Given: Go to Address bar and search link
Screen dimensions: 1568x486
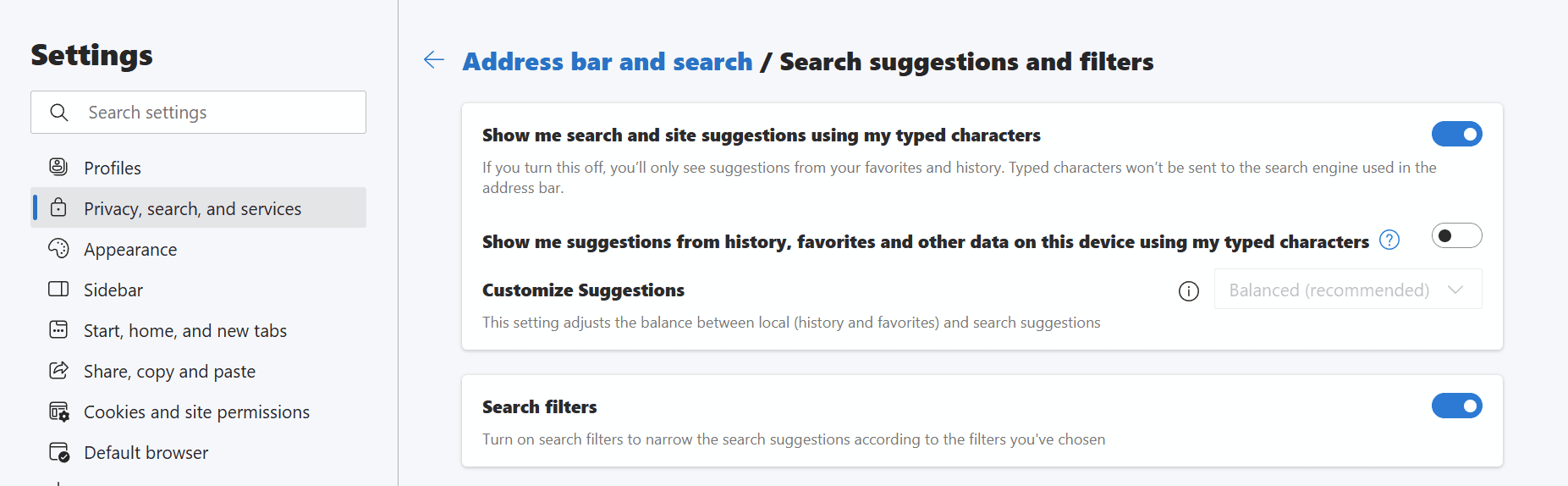Looking at the screenshot, I should (x=608, y=62).
